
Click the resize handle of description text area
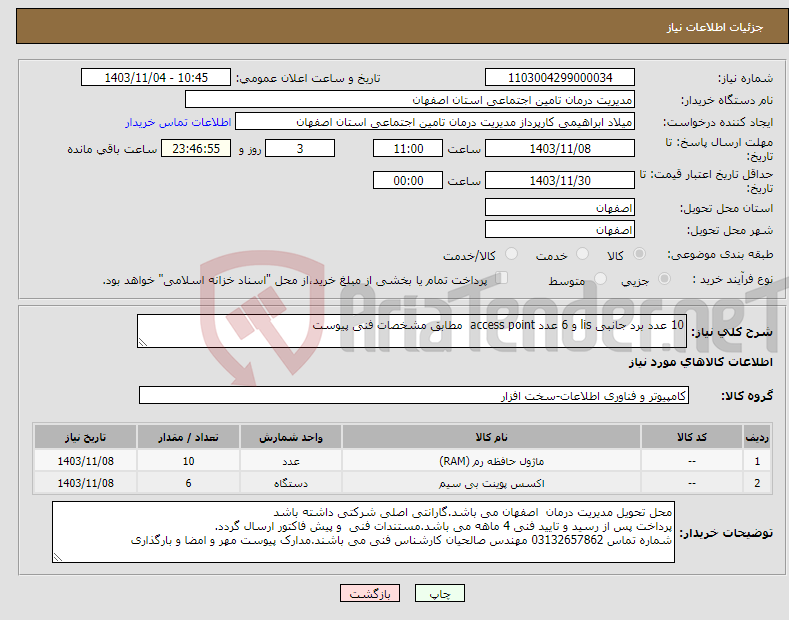[x=143, y=342]
